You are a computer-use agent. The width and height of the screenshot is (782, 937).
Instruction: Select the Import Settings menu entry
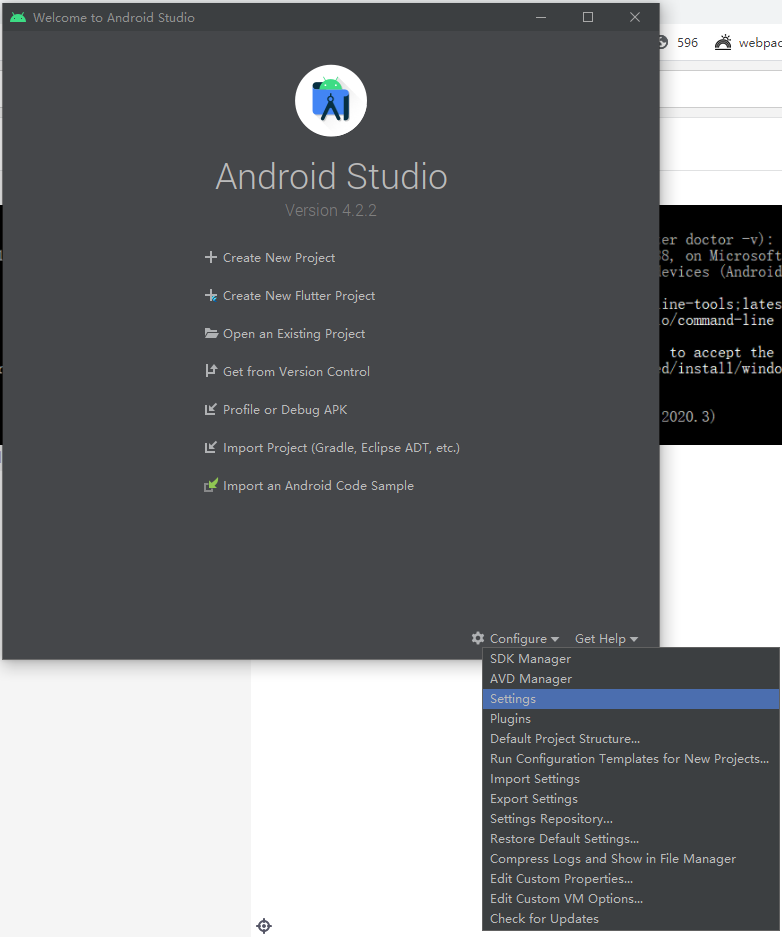(631, 779)
